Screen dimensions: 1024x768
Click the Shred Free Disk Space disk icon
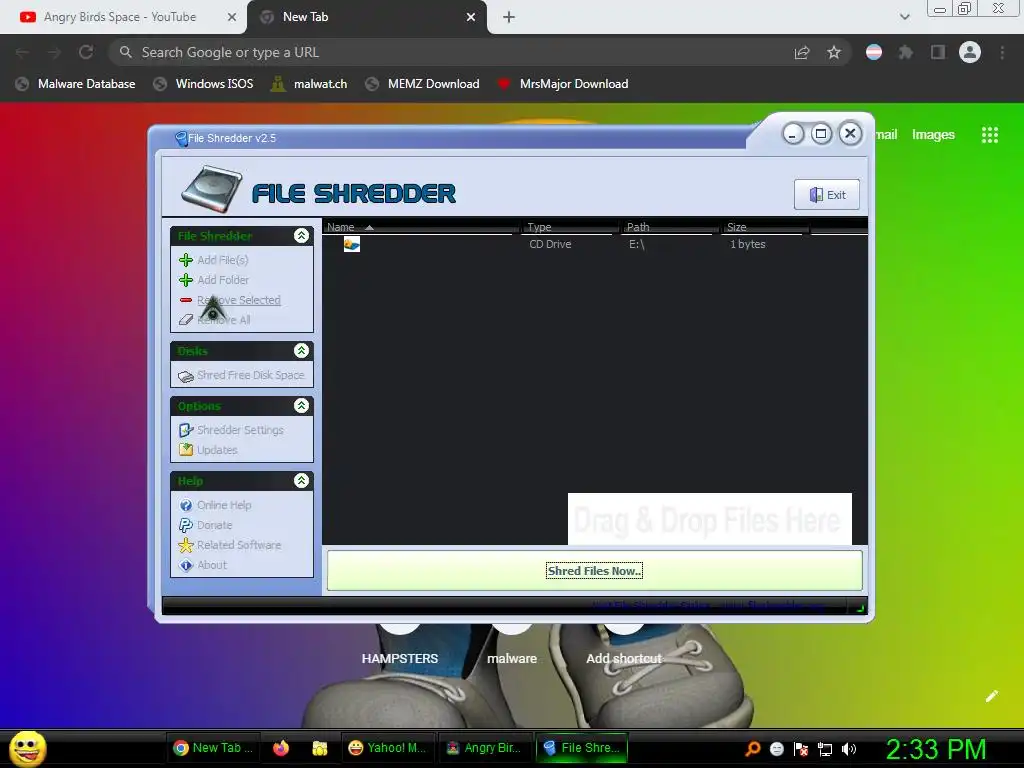pos(185,376)
